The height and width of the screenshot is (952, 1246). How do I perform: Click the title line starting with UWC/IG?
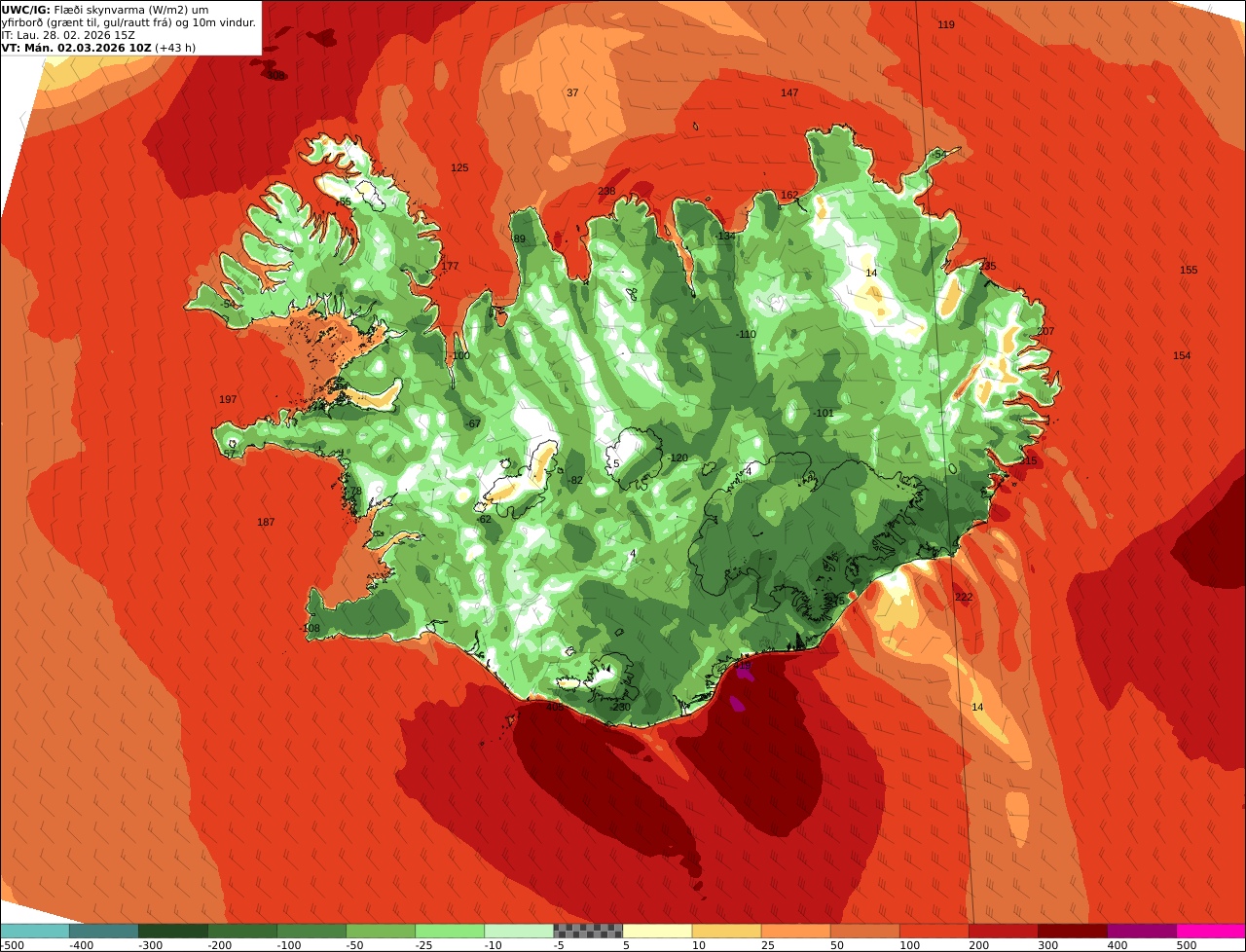coord(105,10)
